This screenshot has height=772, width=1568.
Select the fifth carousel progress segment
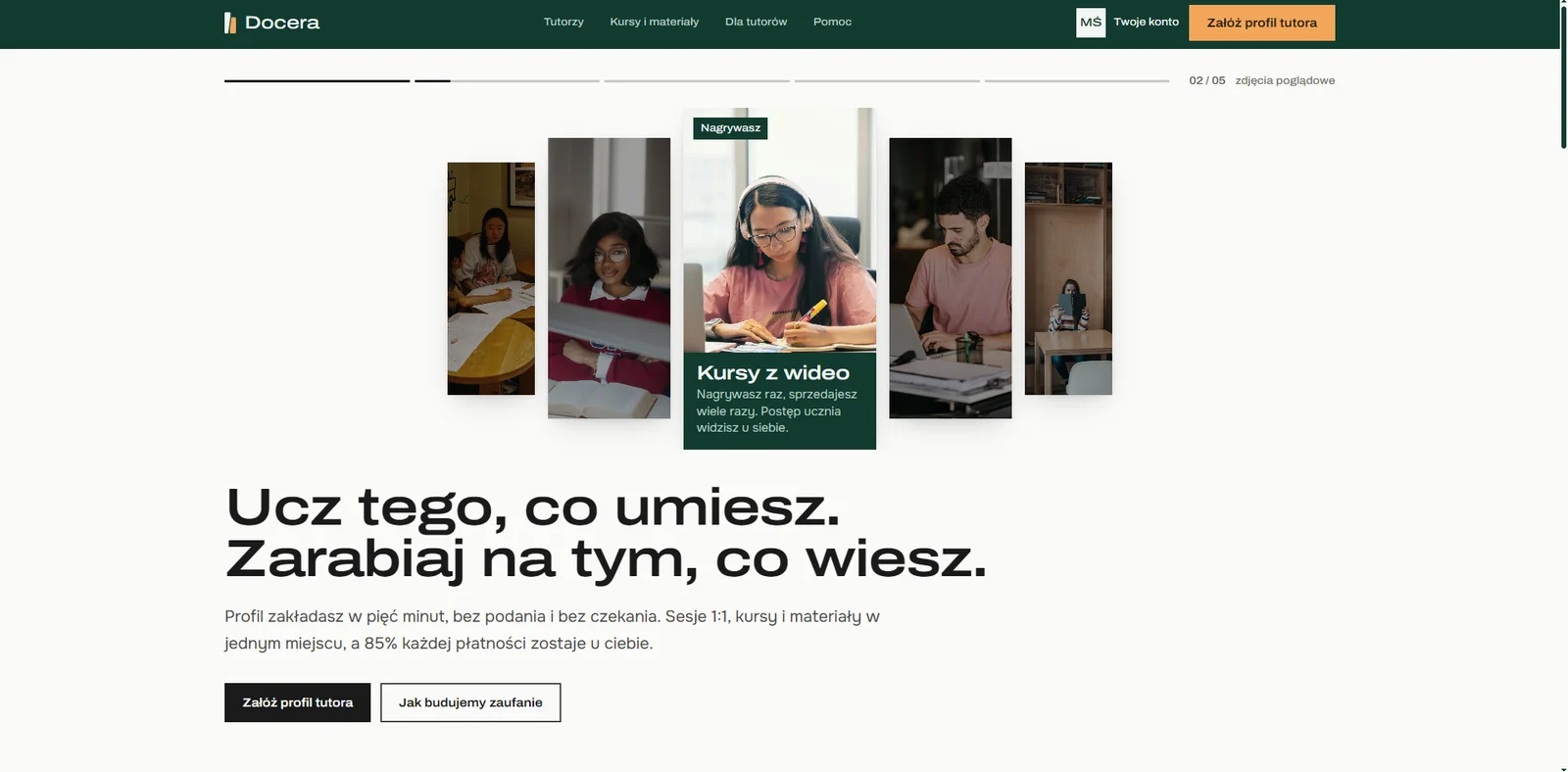pos(1077,80)
